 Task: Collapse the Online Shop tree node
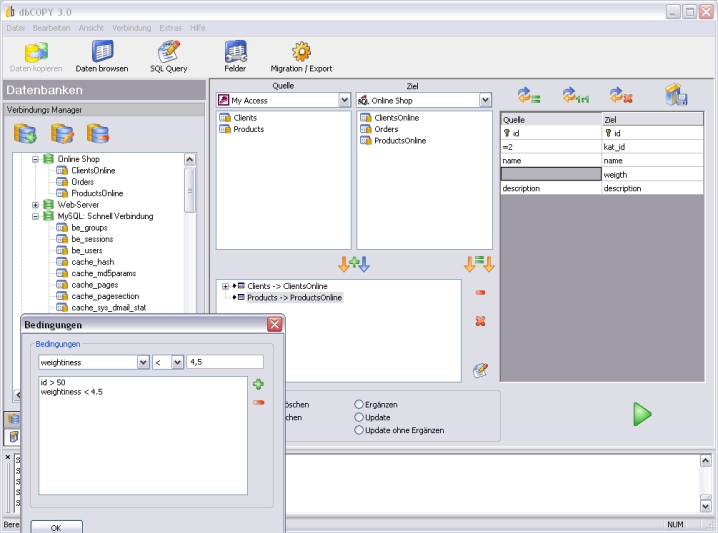pyautogui.click(x=35, y=159)
